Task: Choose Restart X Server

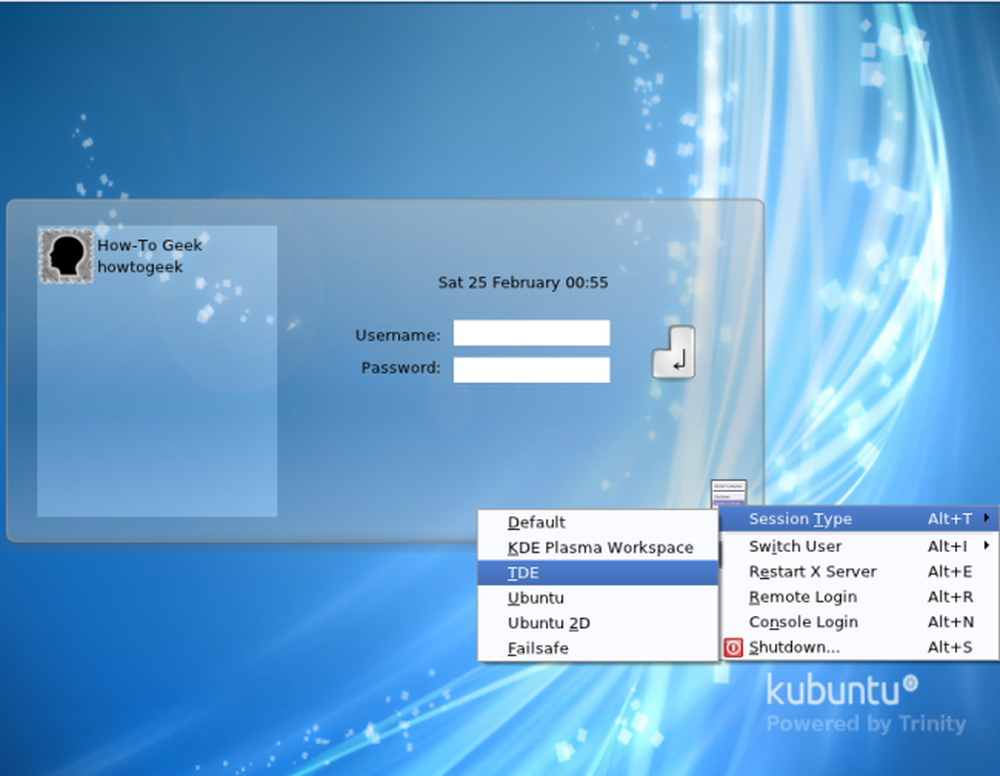Action: 858,571
